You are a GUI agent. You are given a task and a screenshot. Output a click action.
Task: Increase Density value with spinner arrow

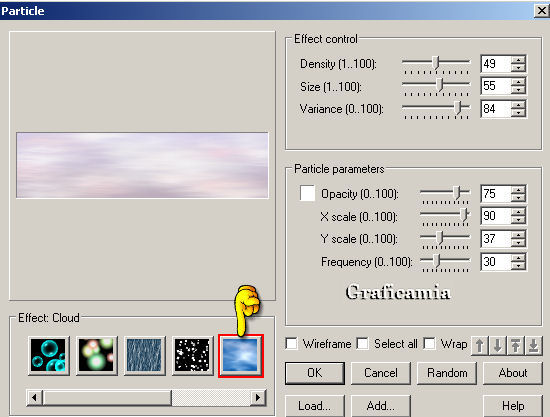[518, 60]
